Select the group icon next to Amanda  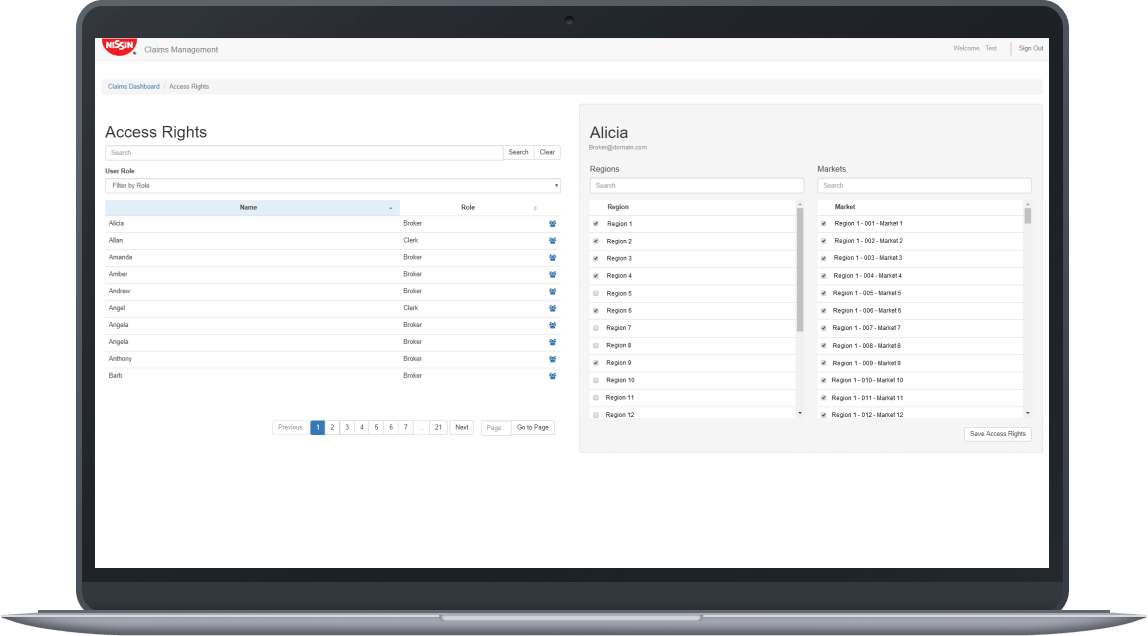click(551, 257)
